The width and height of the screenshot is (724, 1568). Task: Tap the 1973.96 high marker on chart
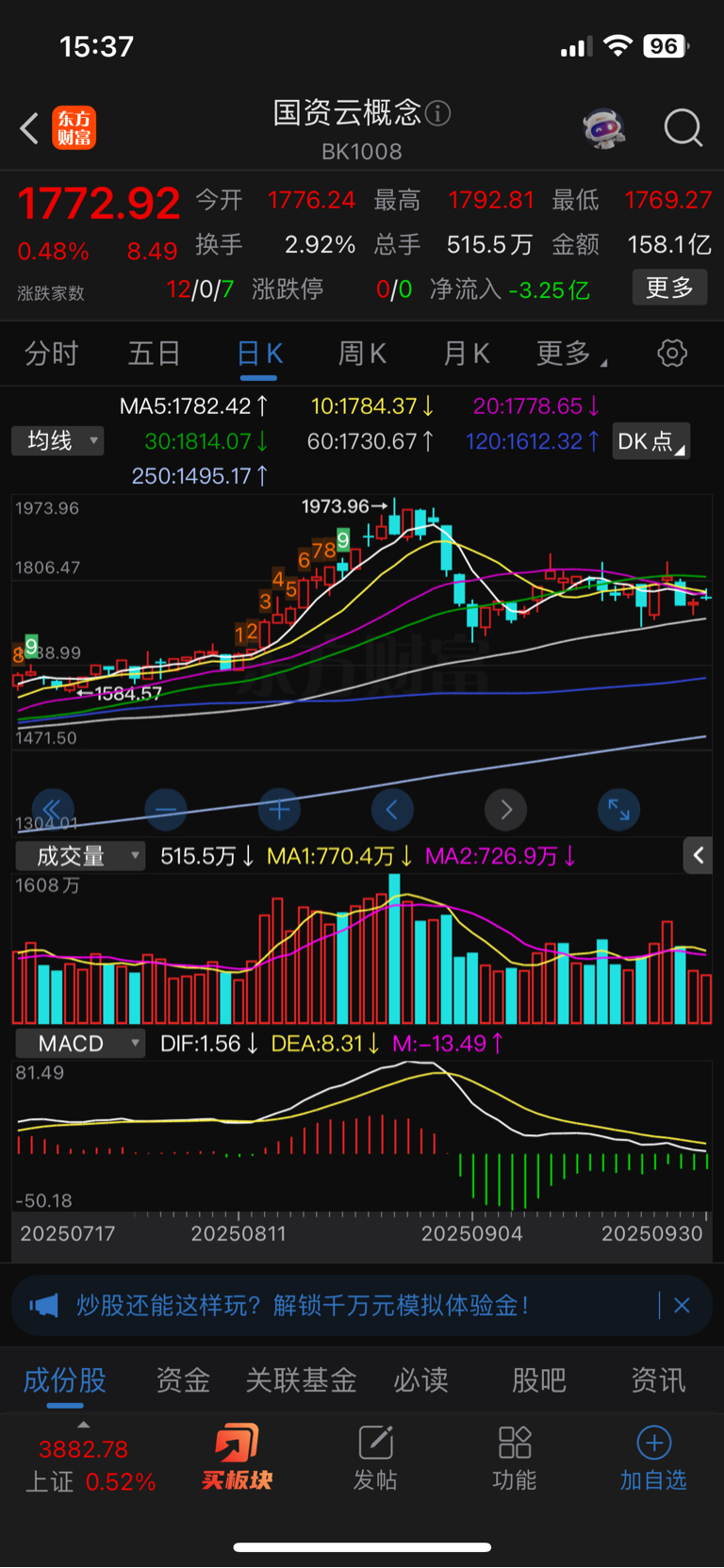pyautogui.click(x=344, y=506)
